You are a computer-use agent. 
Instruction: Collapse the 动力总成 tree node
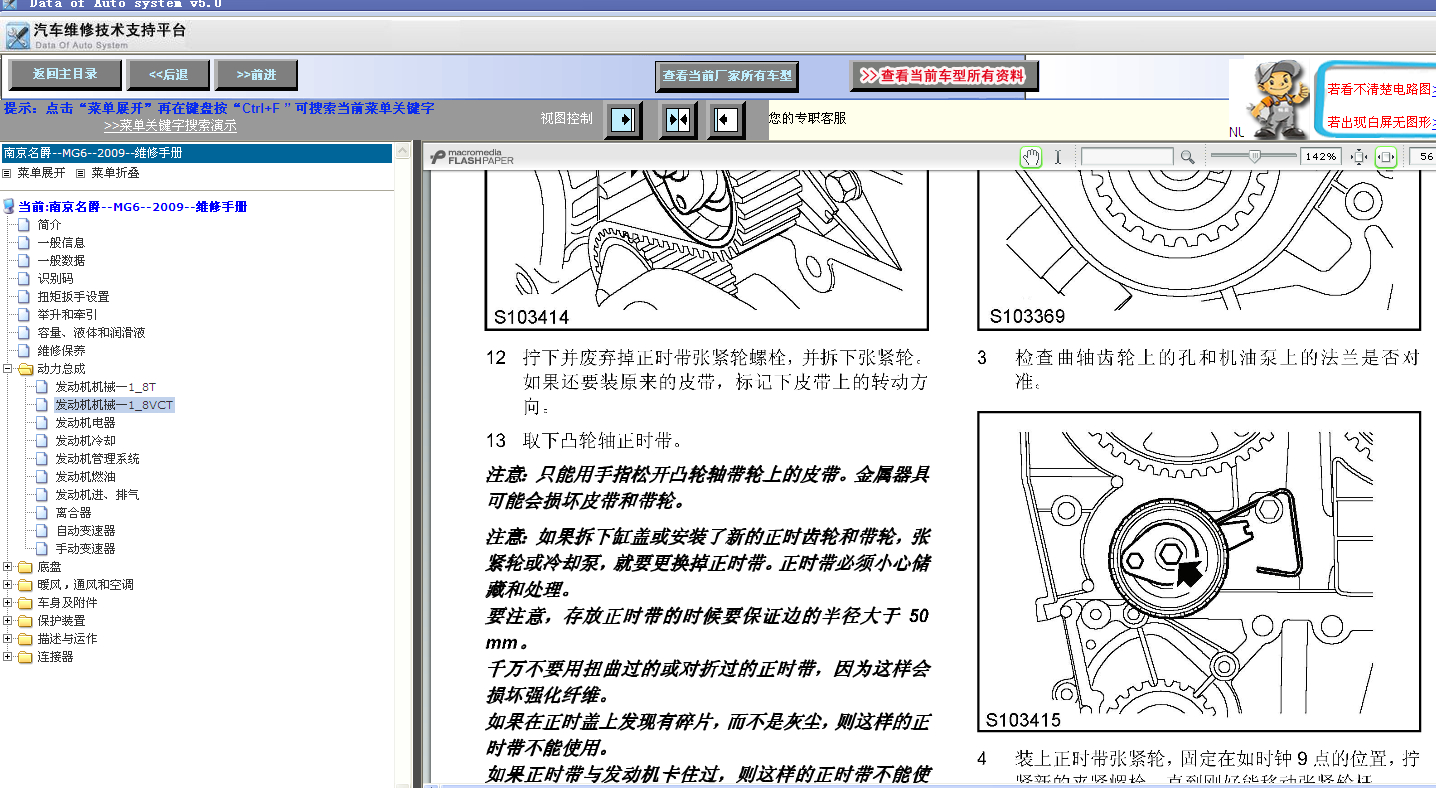9,369
